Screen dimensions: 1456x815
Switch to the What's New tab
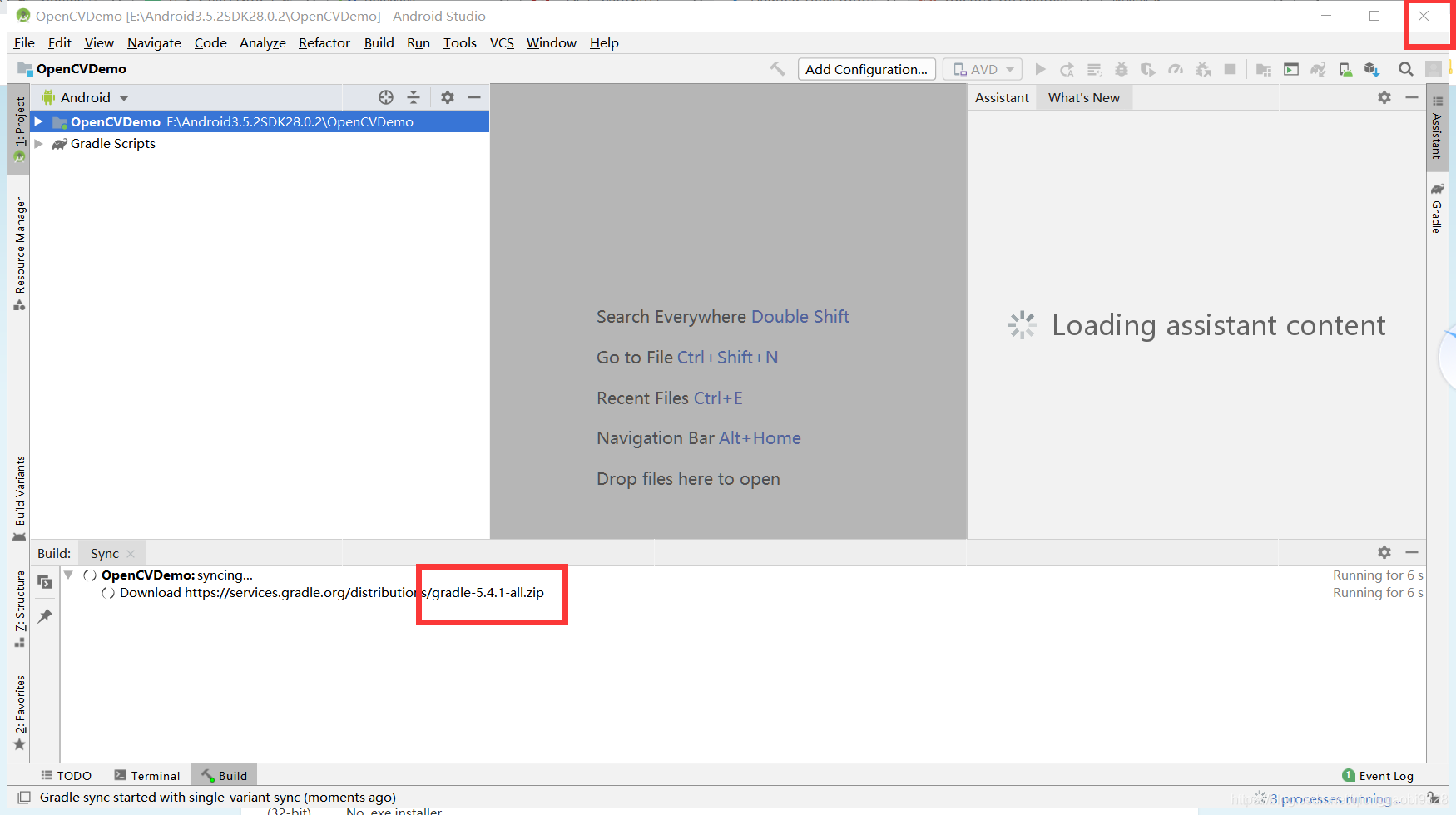[1083, 97]
